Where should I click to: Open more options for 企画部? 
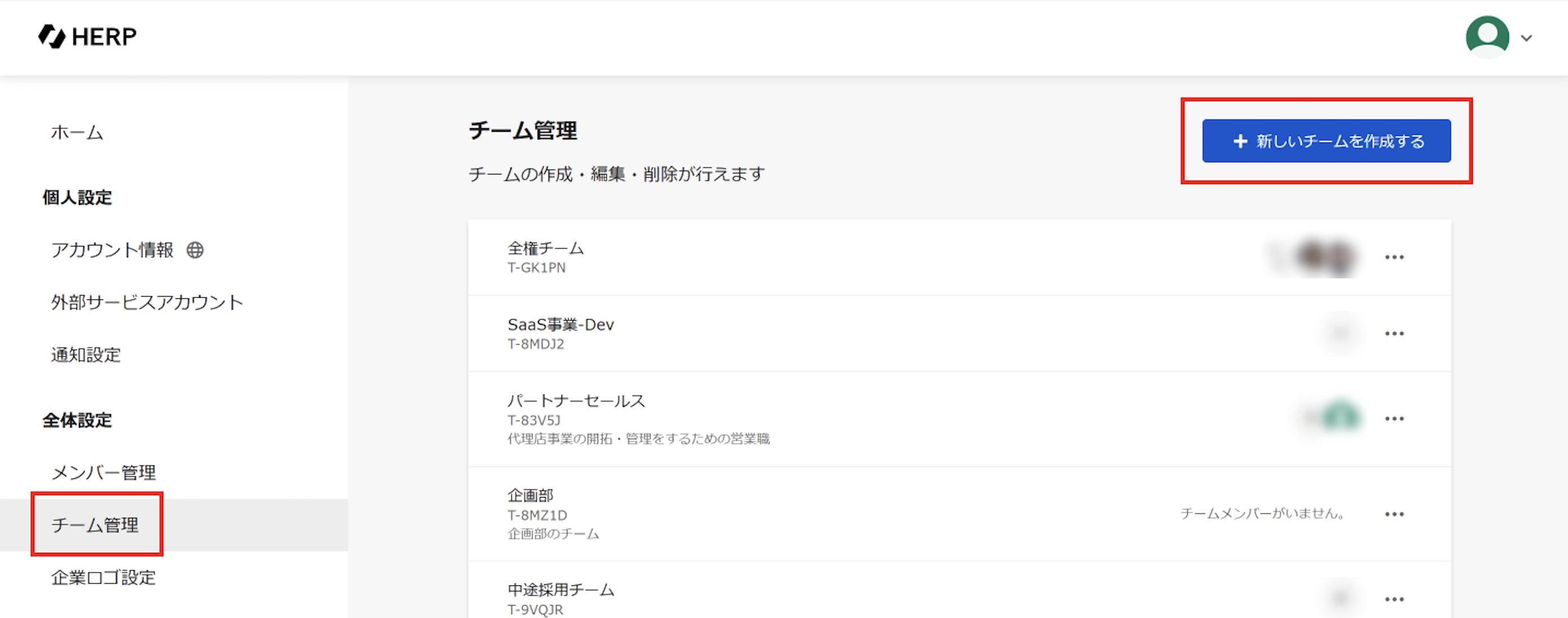click(1393, 514)
